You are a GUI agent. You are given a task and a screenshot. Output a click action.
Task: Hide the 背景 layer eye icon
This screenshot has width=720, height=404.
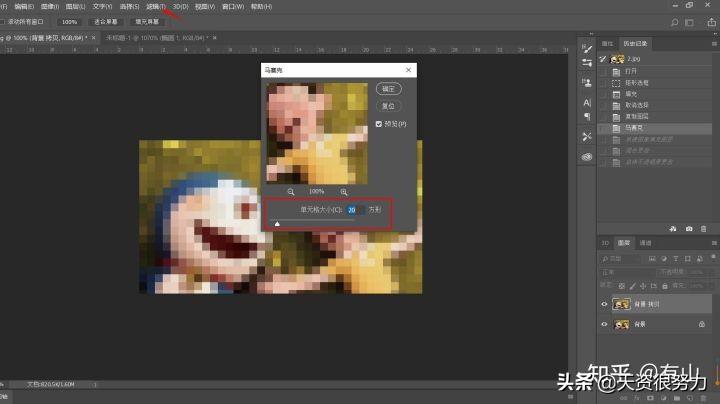[604, 324]
